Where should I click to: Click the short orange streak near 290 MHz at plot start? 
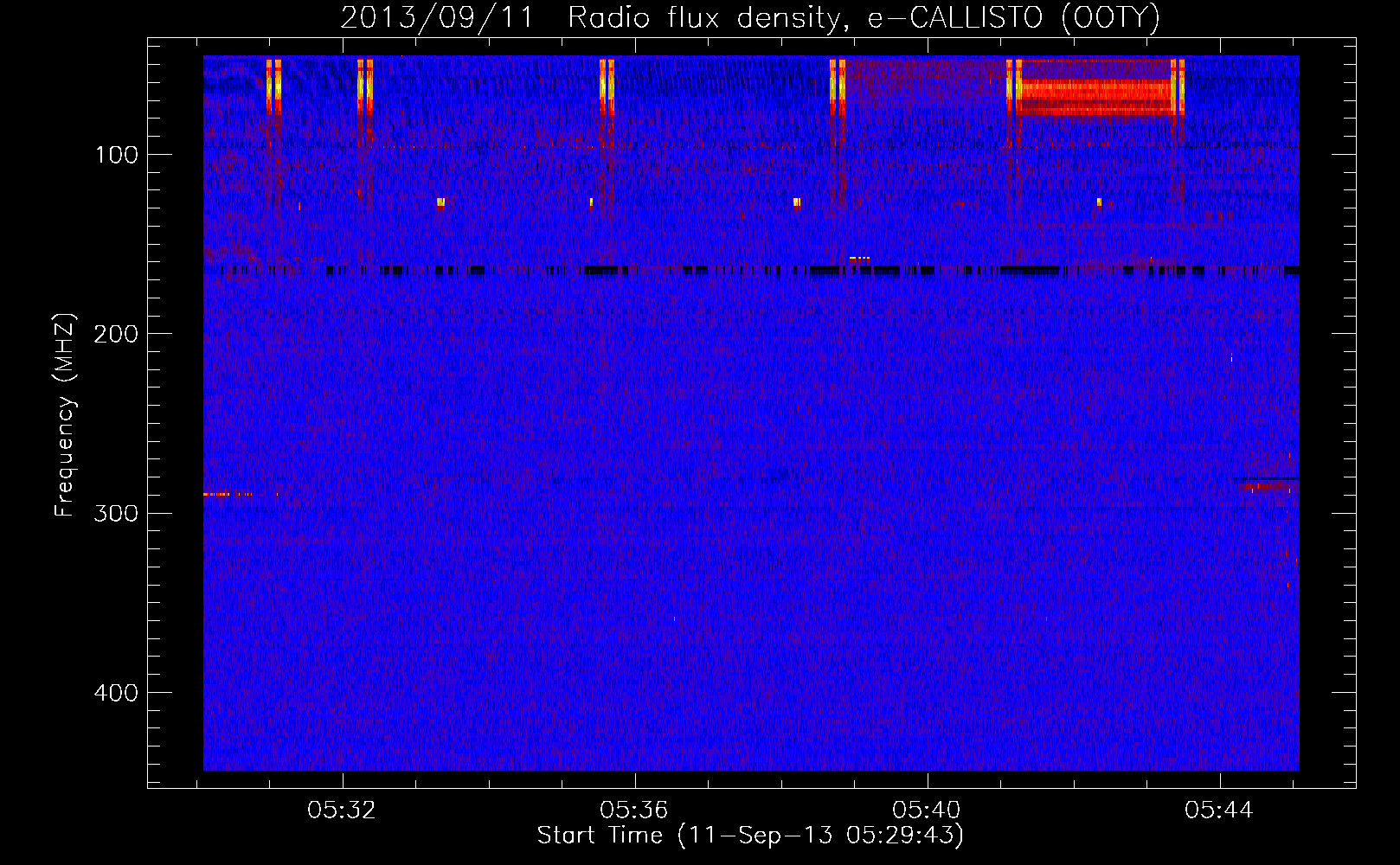click(228, 494)
